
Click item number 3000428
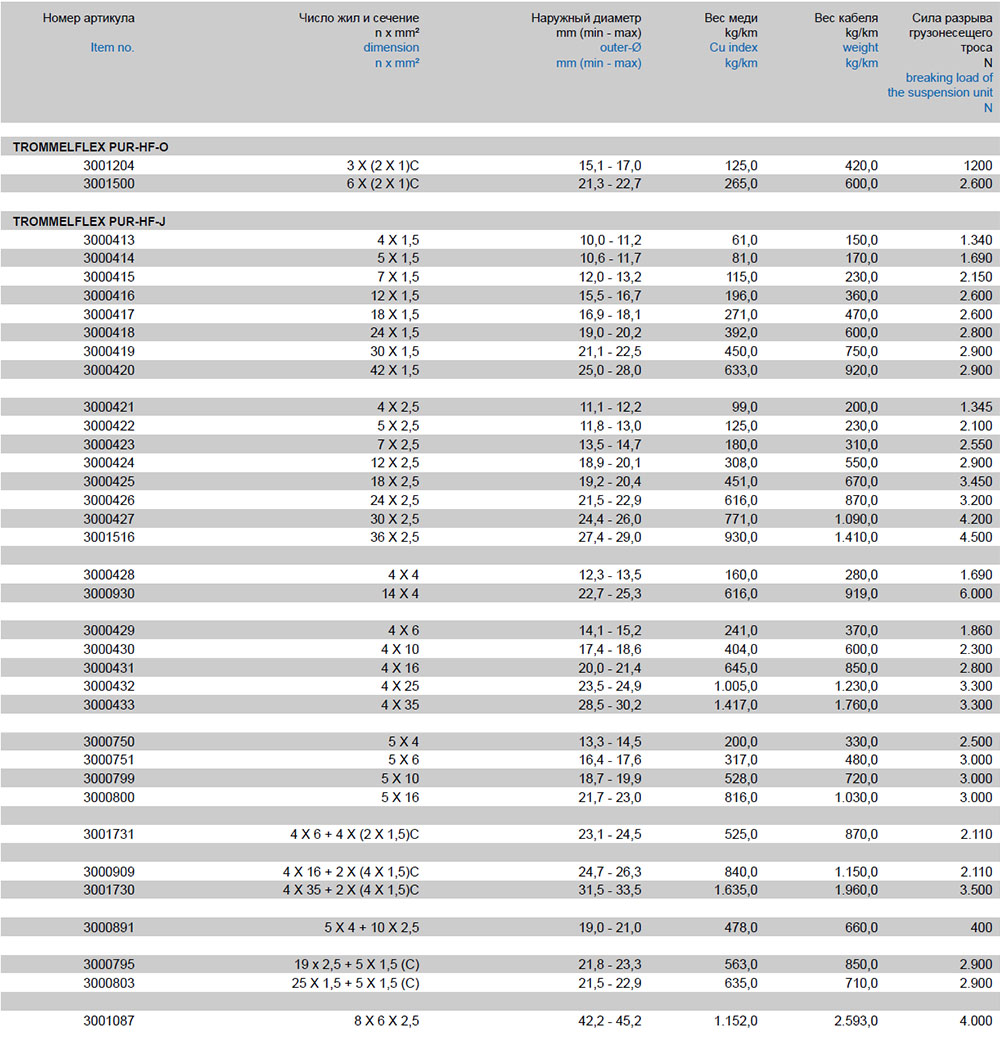click(x=109, y=575)
